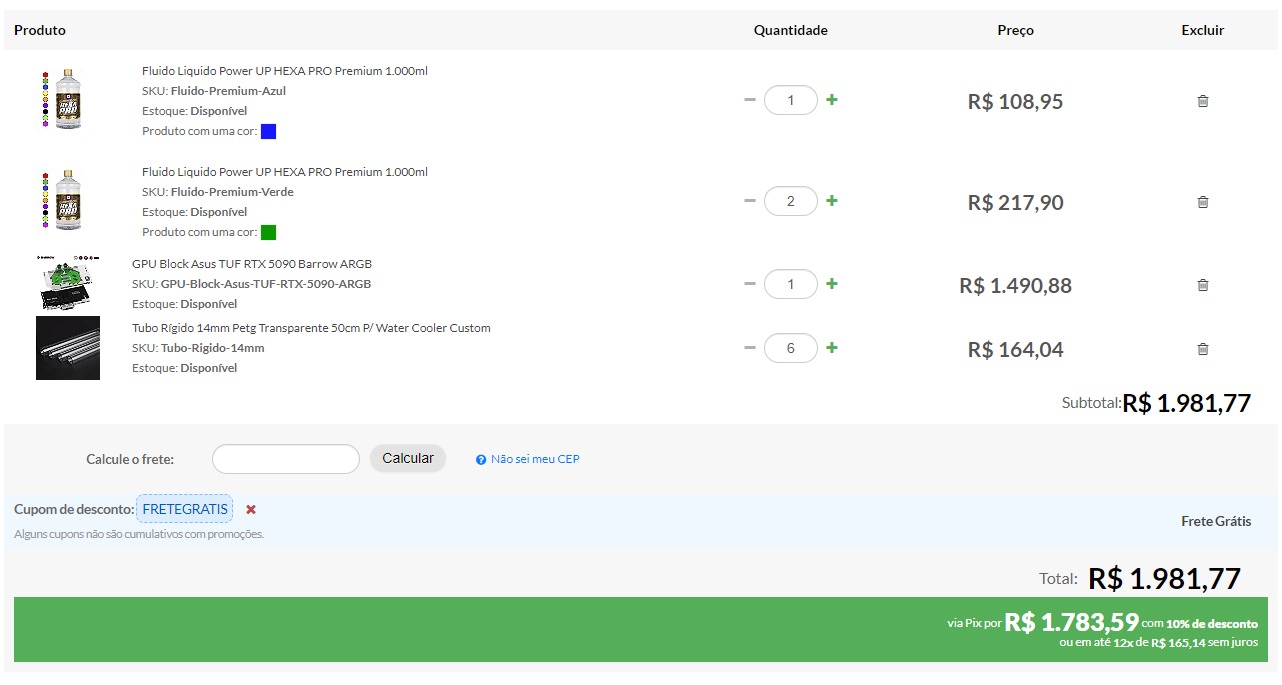This screenshot has height=685, width=1282.
Task: Remove the Fluido-Premium-Verde product from cart
Action: click(x=1203, y=202)
